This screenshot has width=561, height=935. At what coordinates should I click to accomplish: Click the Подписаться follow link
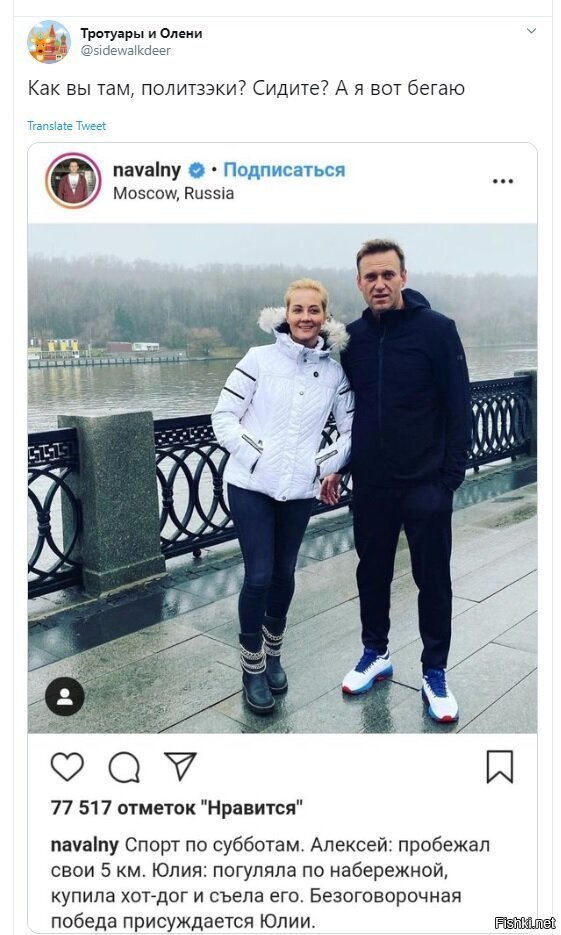[284, 170]
